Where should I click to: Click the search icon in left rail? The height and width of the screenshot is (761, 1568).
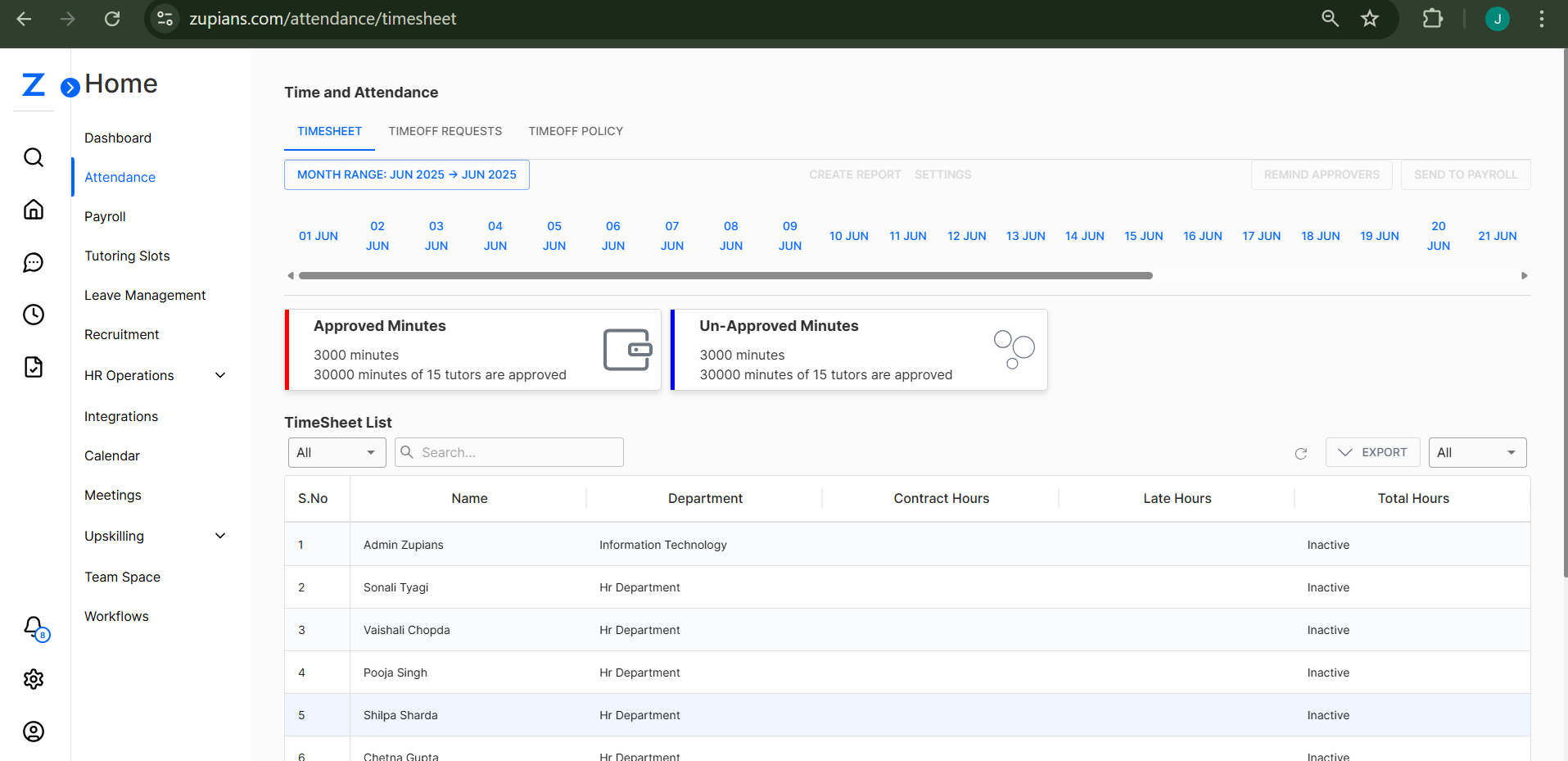coord(34,157)
